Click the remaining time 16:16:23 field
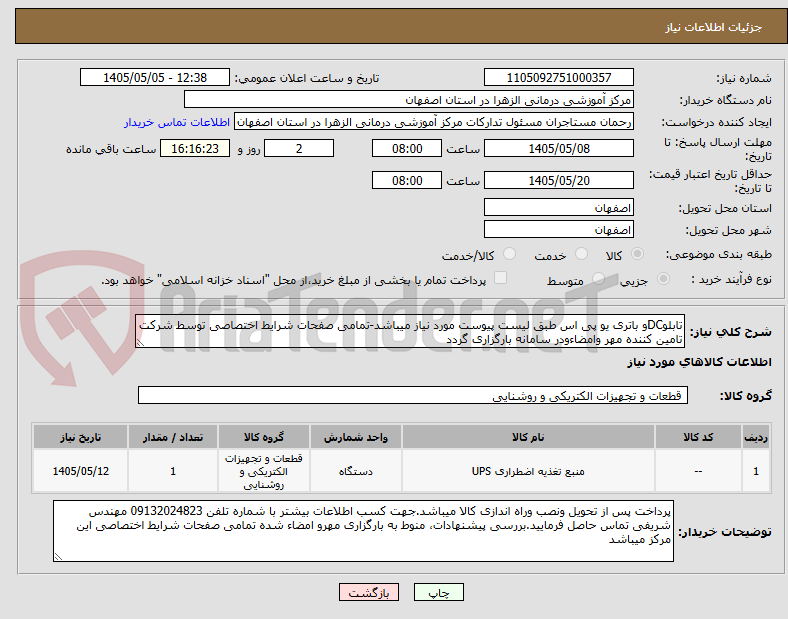The height and width of the screenshot is (619, 788). 195,149
